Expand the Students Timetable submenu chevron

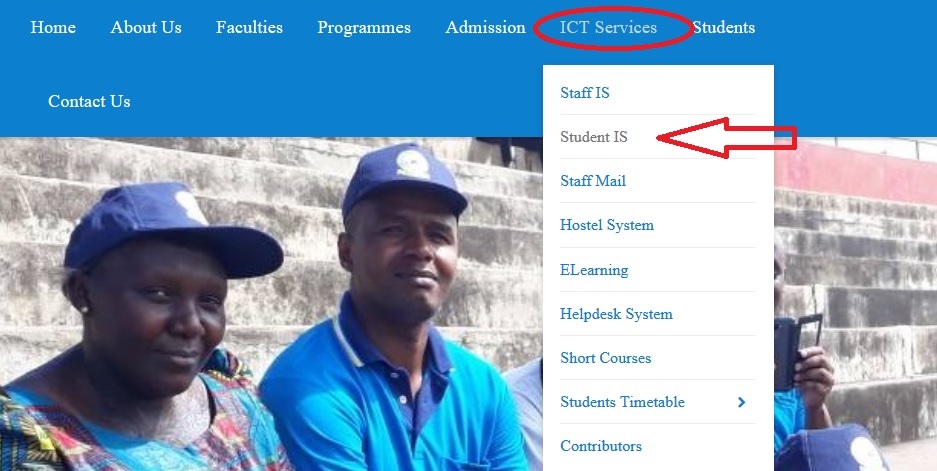click(x=742, y=402)
